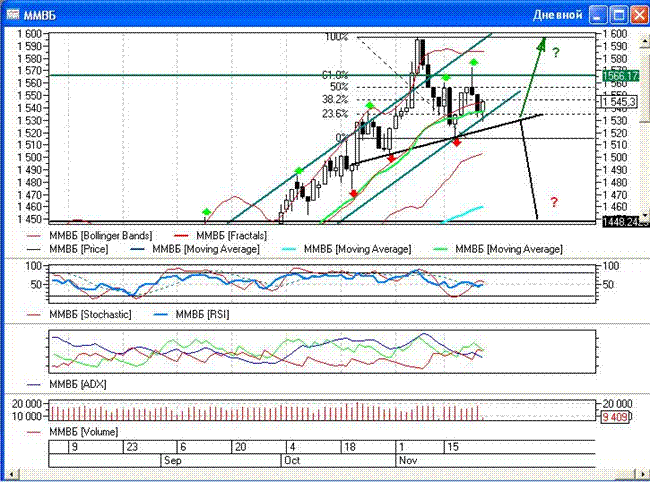Click the dark blue Moving Average legend entry
This screenshot has height=482, width=650.
point(195,249)
